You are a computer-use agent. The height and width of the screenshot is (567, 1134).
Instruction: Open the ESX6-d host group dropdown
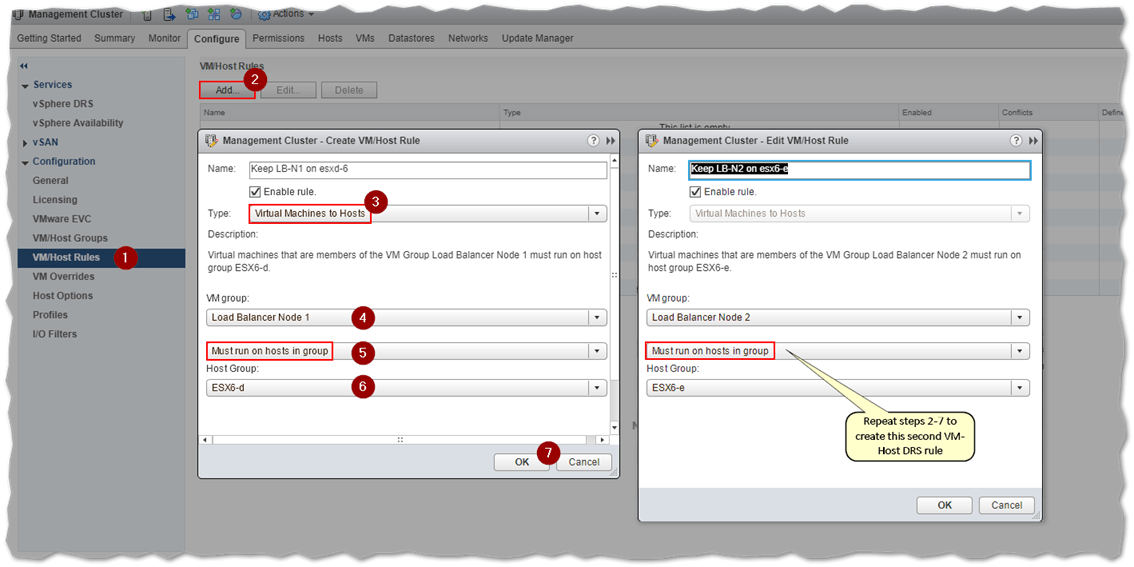(406, 388)
